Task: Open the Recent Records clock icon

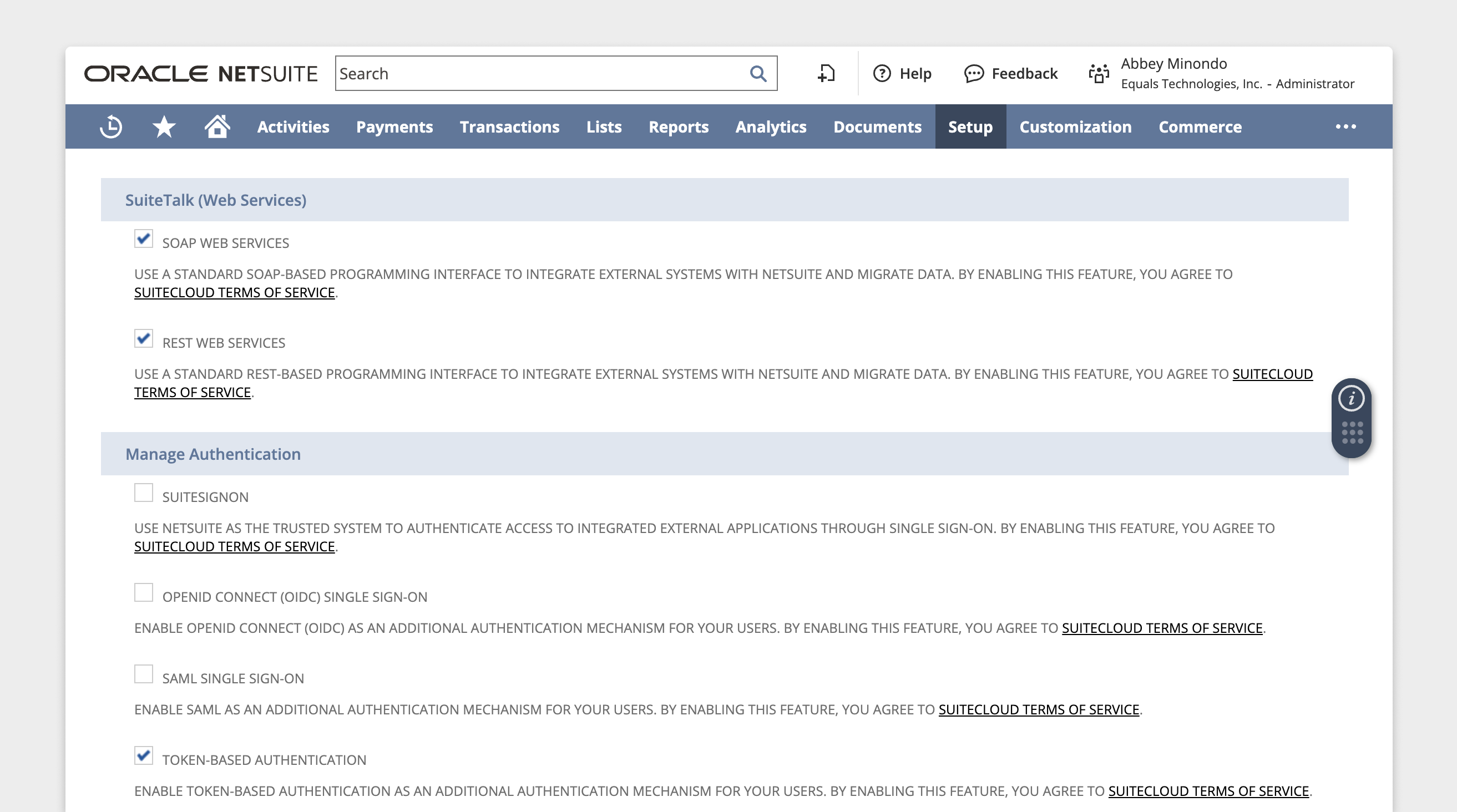Action: coord(111,126)
